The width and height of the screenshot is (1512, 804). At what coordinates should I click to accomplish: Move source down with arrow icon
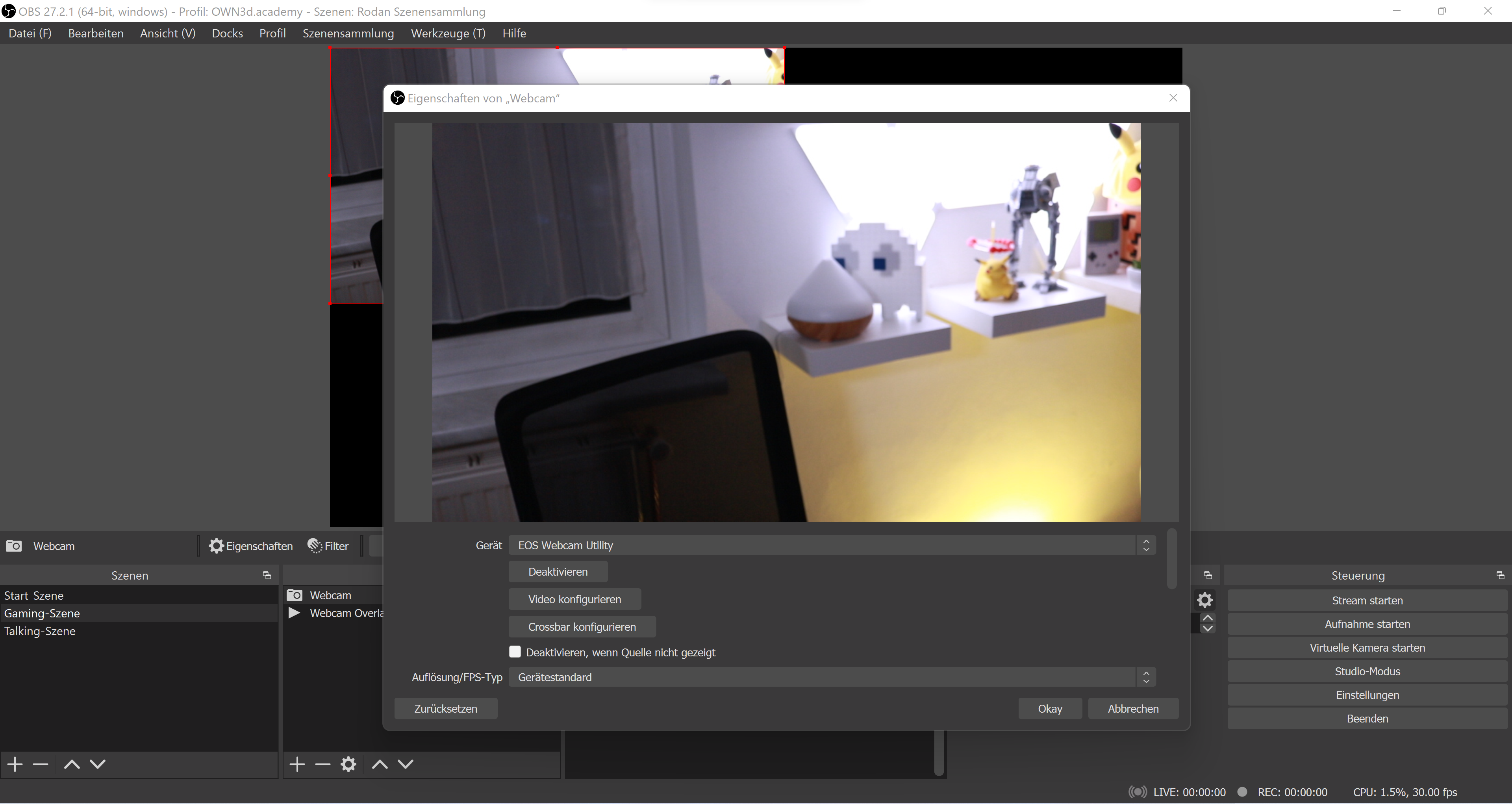(406, 764)
